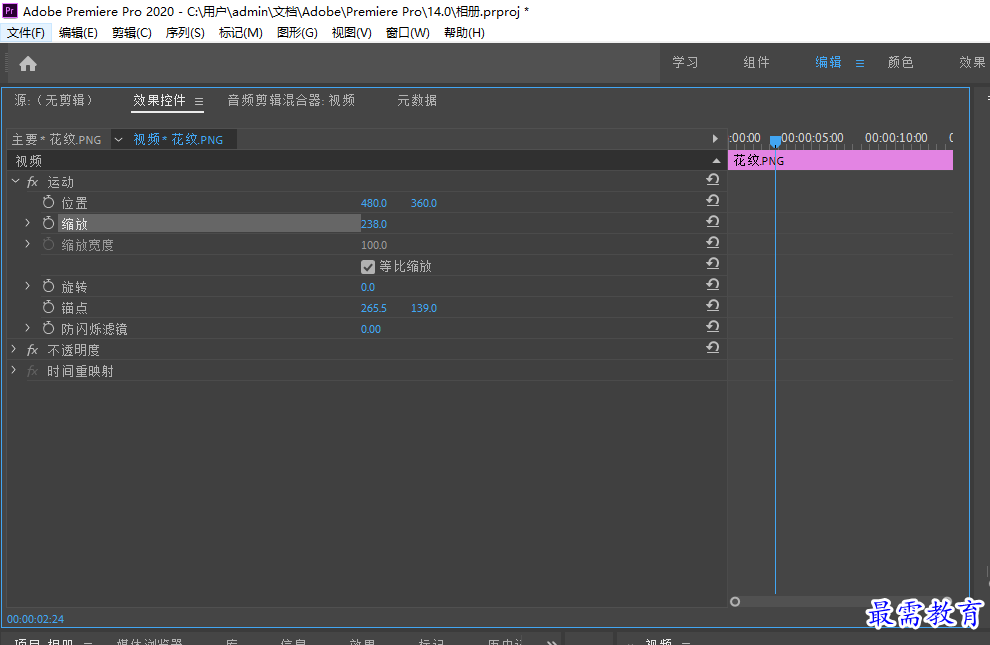Switch to the 源:(无剪辑) tab
Screen dimensions: 990x645
coord(54,100)
